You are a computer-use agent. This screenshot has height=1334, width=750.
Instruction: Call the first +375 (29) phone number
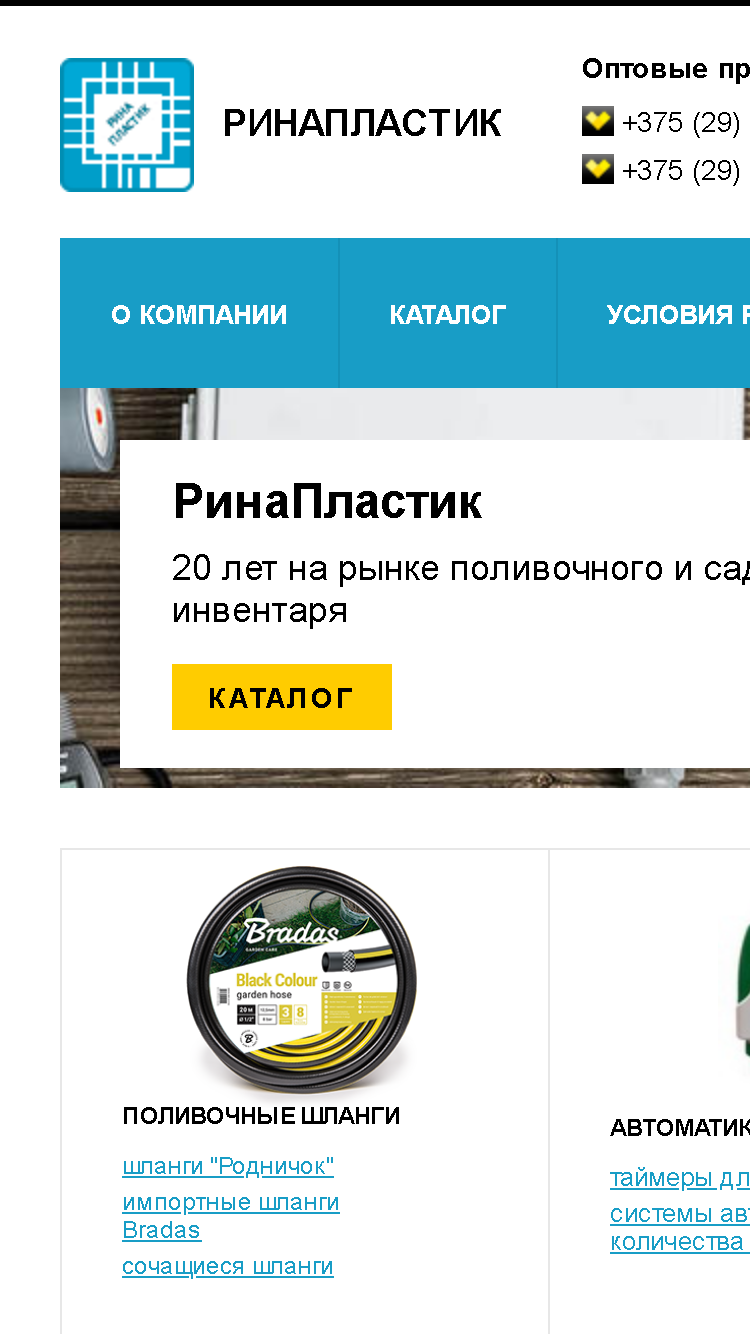point(681,122)
